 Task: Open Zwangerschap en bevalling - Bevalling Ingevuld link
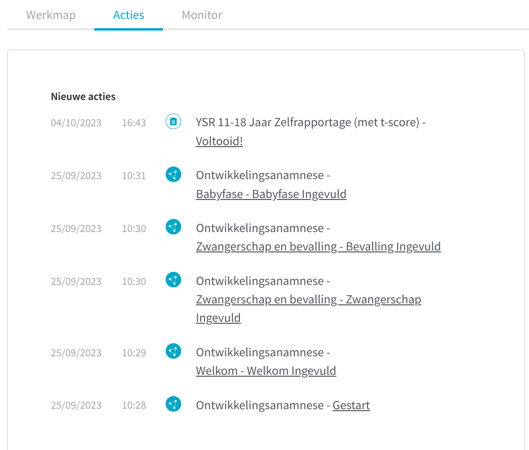click(x=318, y=247)
